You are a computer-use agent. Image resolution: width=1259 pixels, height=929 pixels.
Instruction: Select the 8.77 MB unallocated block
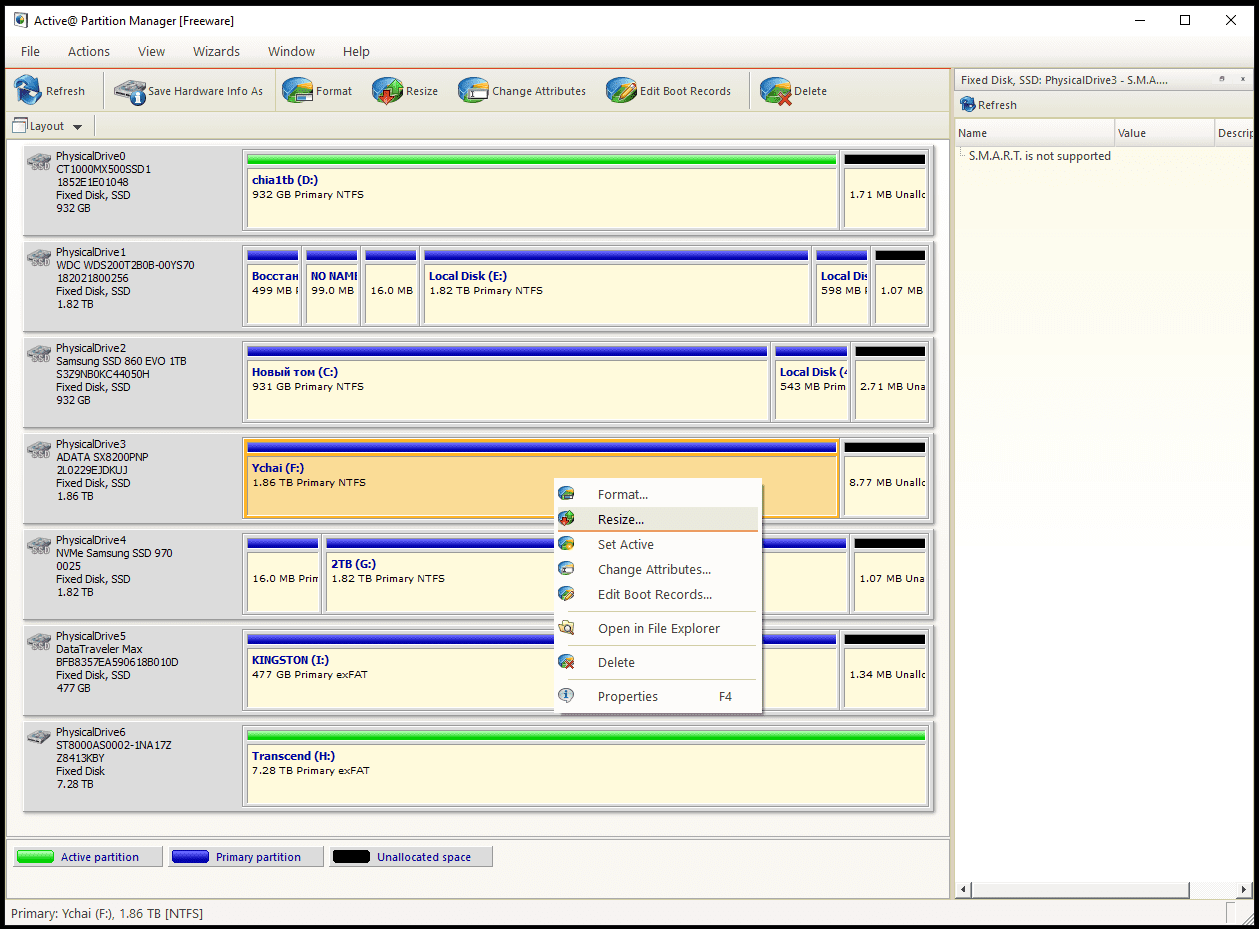(x=885, y=480)
